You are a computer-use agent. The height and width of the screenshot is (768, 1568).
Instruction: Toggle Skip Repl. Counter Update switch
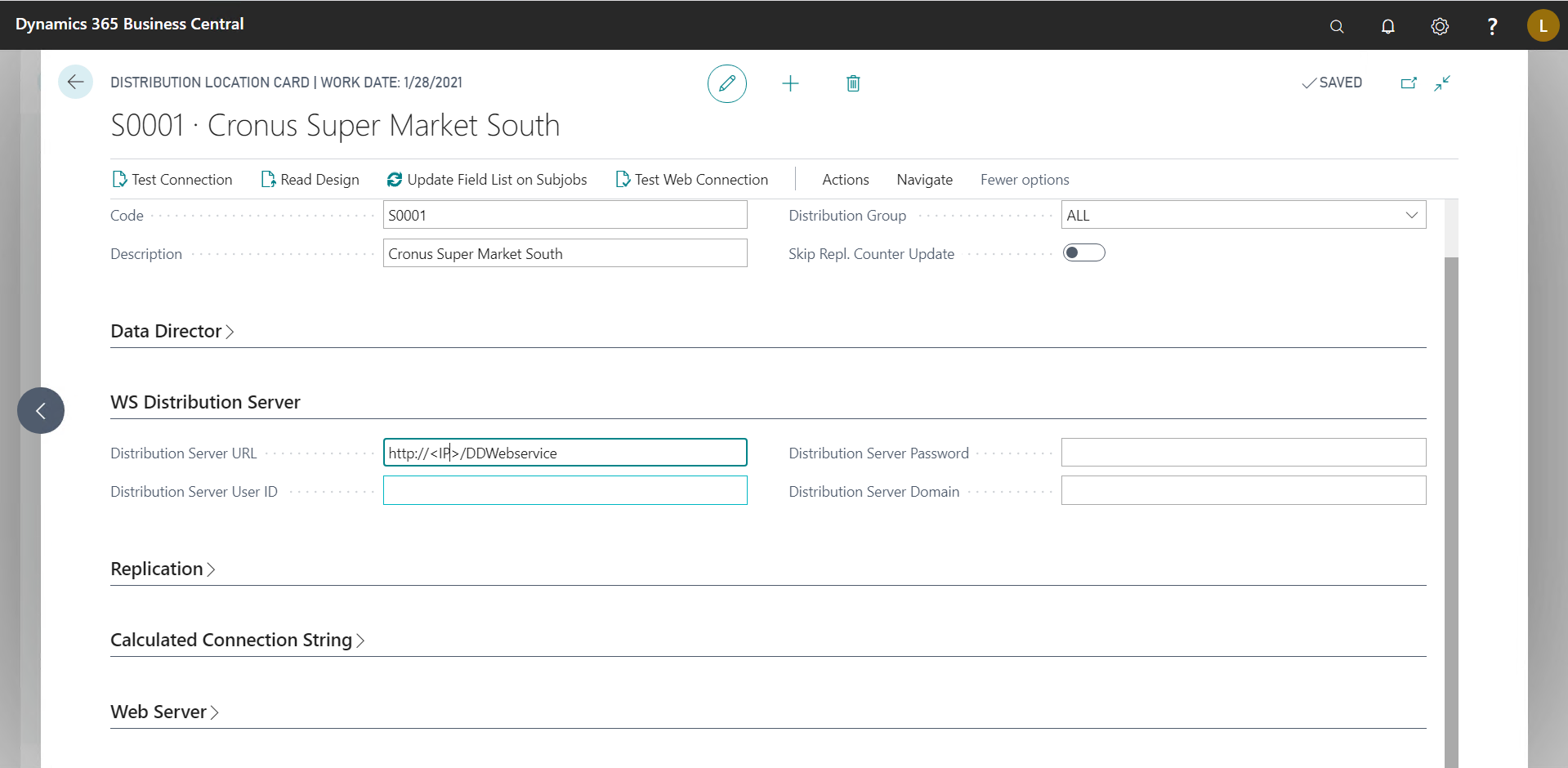click(x=1083, y=252)
